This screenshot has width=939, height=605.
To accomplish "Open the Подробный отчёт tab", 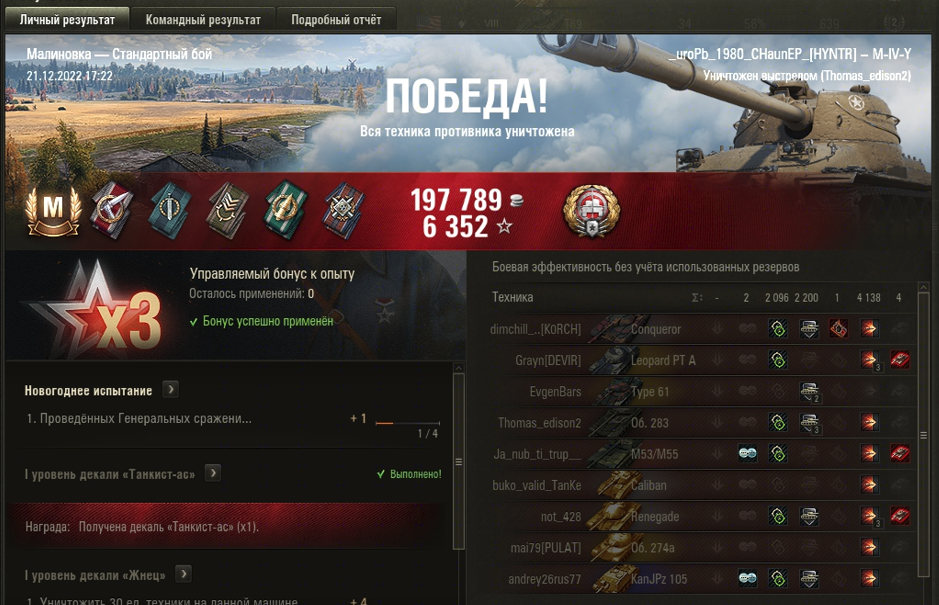I will click(x=336, y=19).
